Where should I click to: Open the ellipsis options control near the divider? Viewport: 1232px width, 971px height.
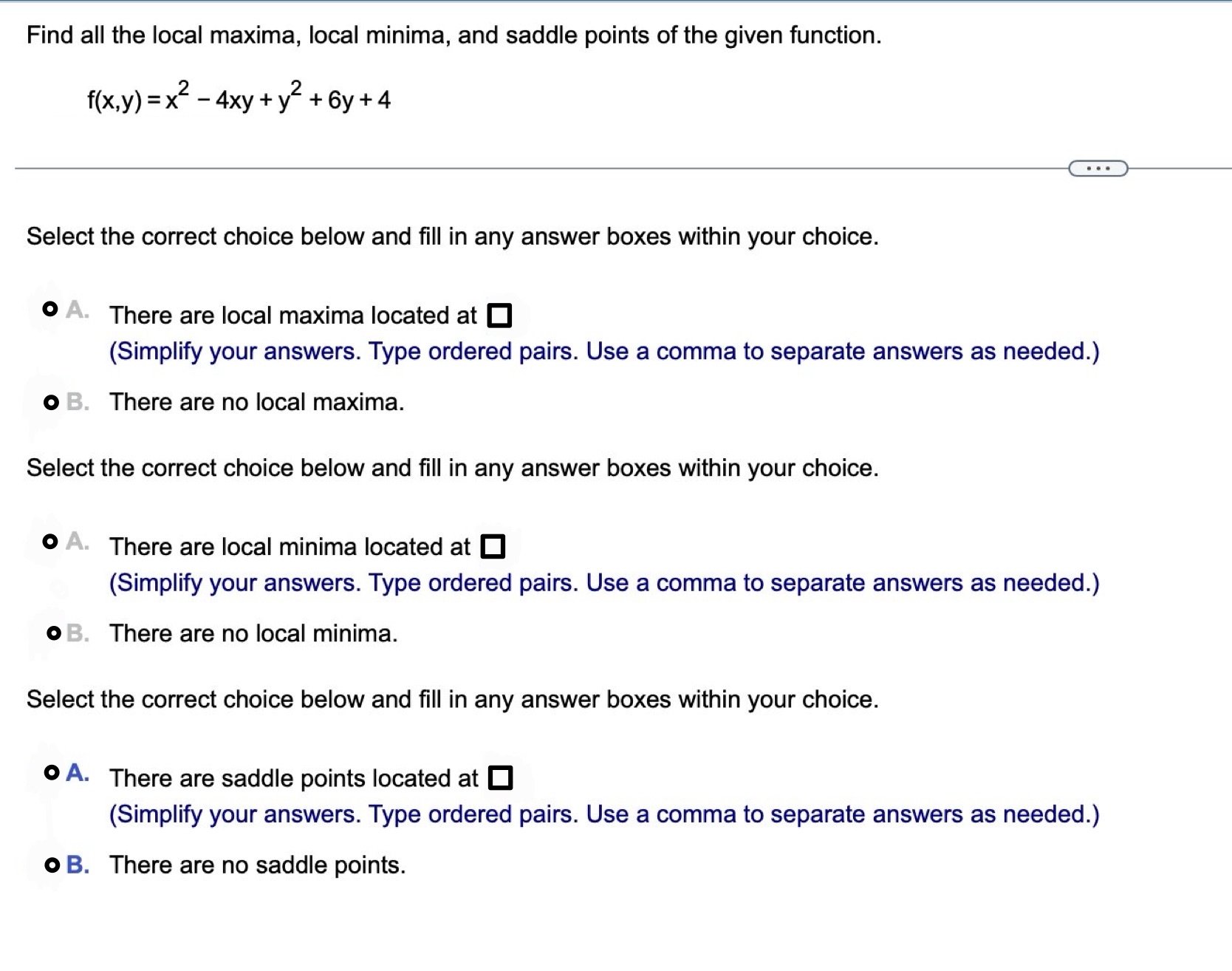coord(1098,168)
